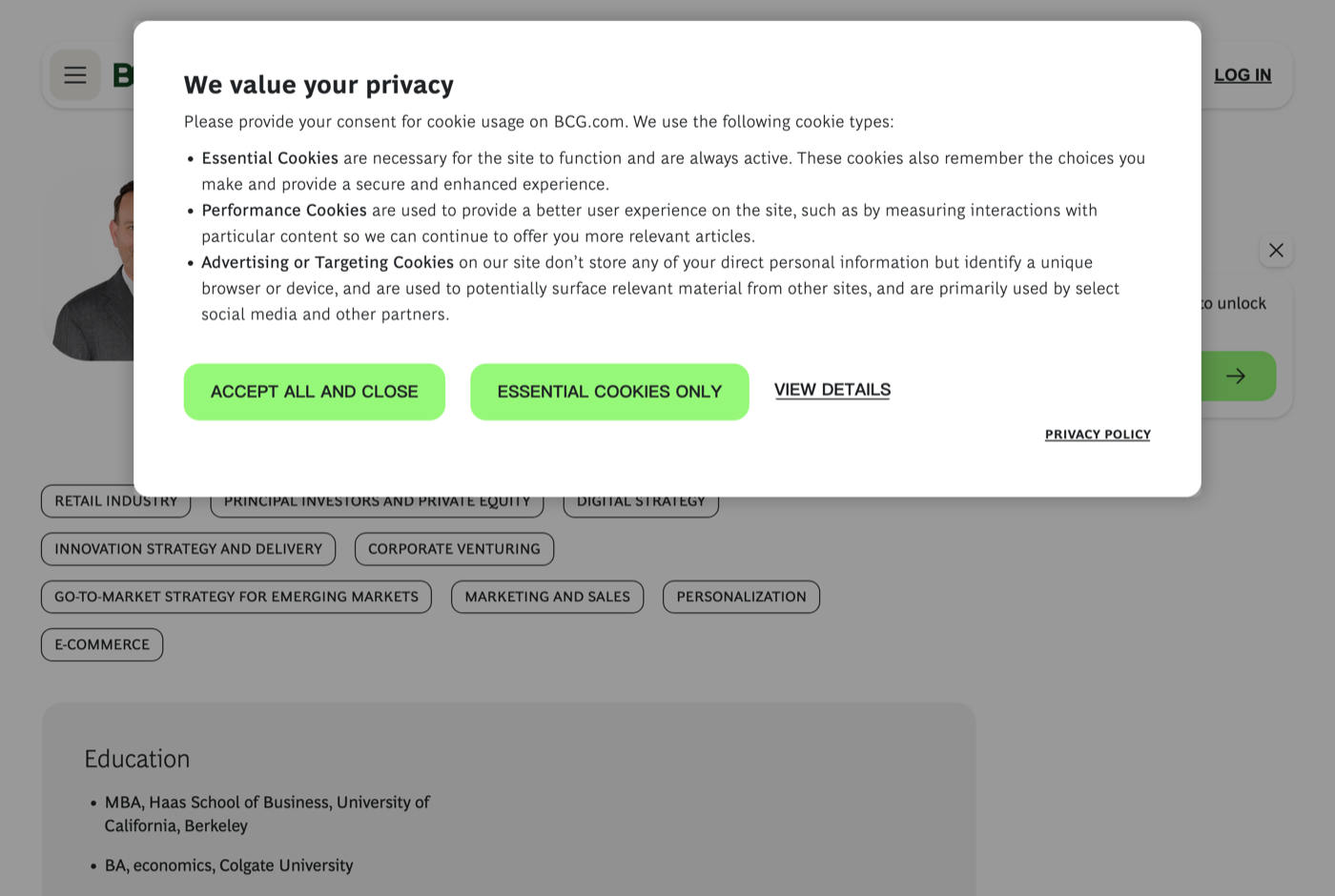The width and height of the screenshot is (1335, 896).
Task: Click the Education section heading
Action: point(137,759)
